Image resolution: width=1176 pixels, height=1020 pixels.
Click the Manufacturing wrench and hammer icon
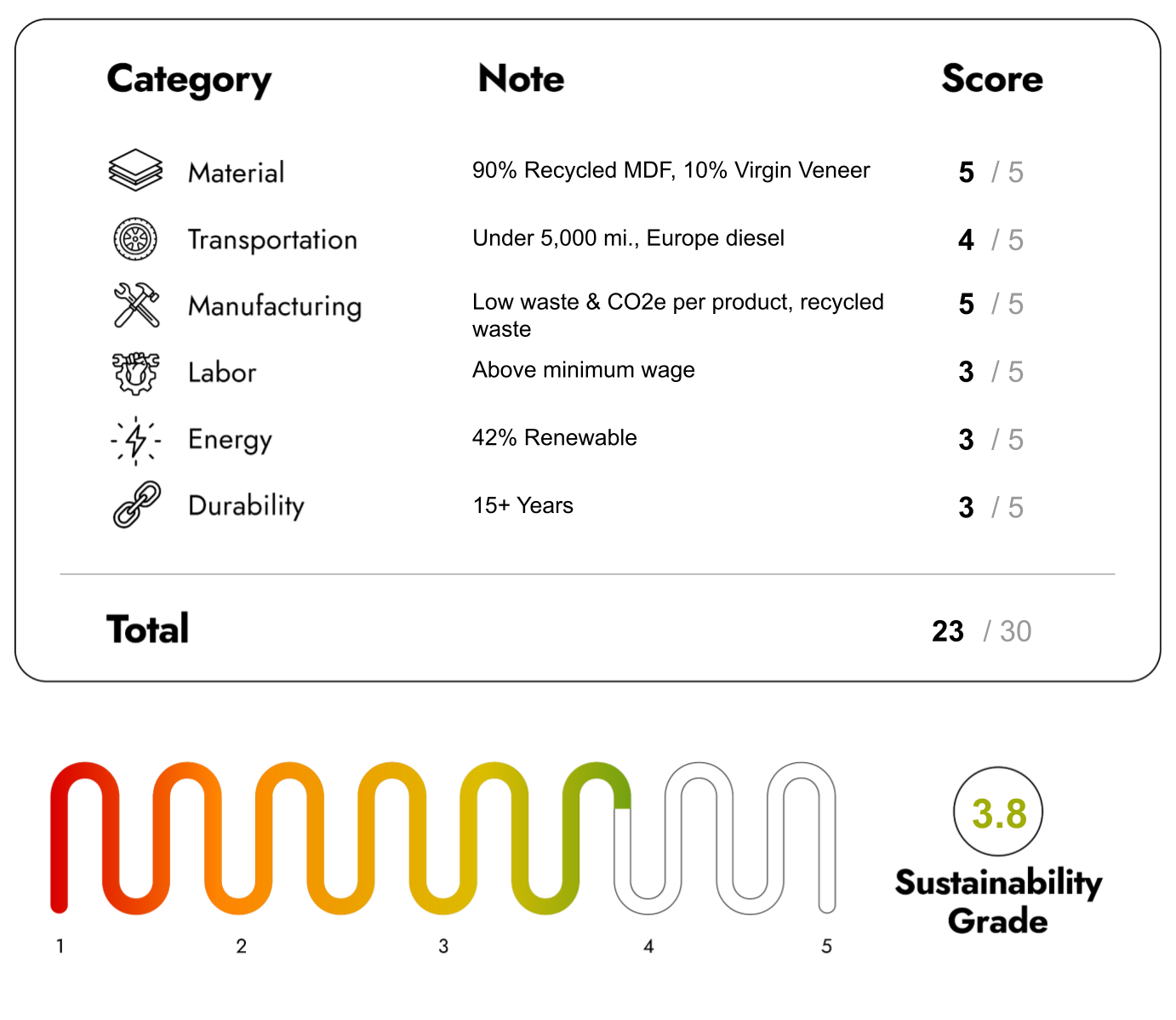click(x=136, y=305)
